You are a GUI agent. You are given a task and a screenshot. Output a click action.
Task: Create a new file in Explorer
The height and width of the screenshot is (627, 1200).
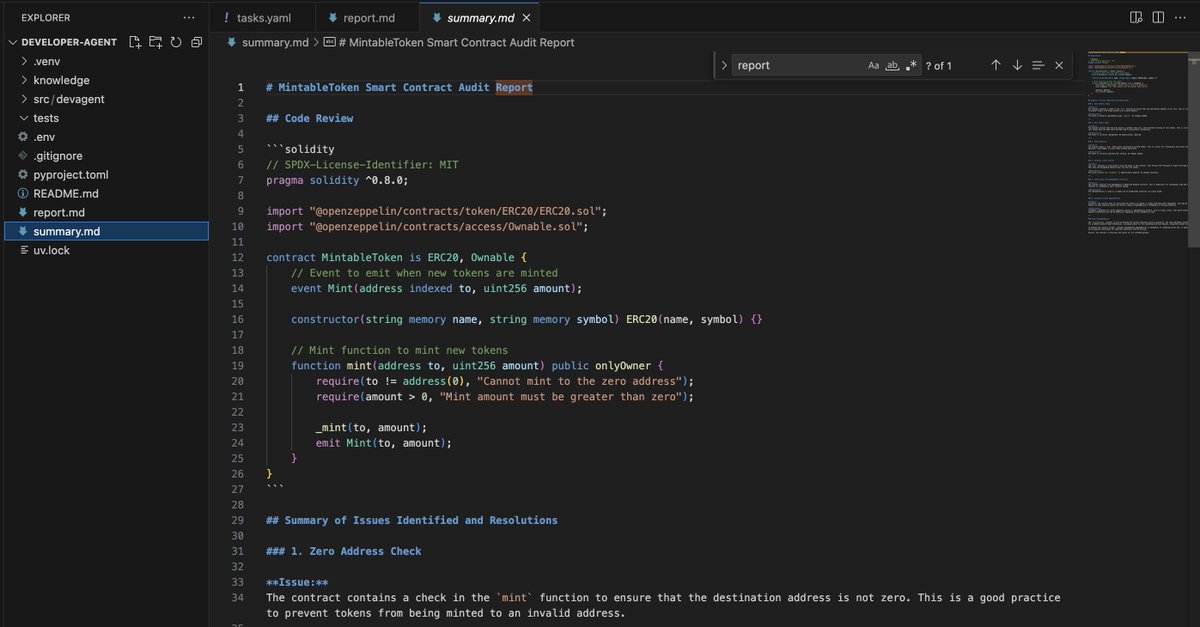coord(134,42)
